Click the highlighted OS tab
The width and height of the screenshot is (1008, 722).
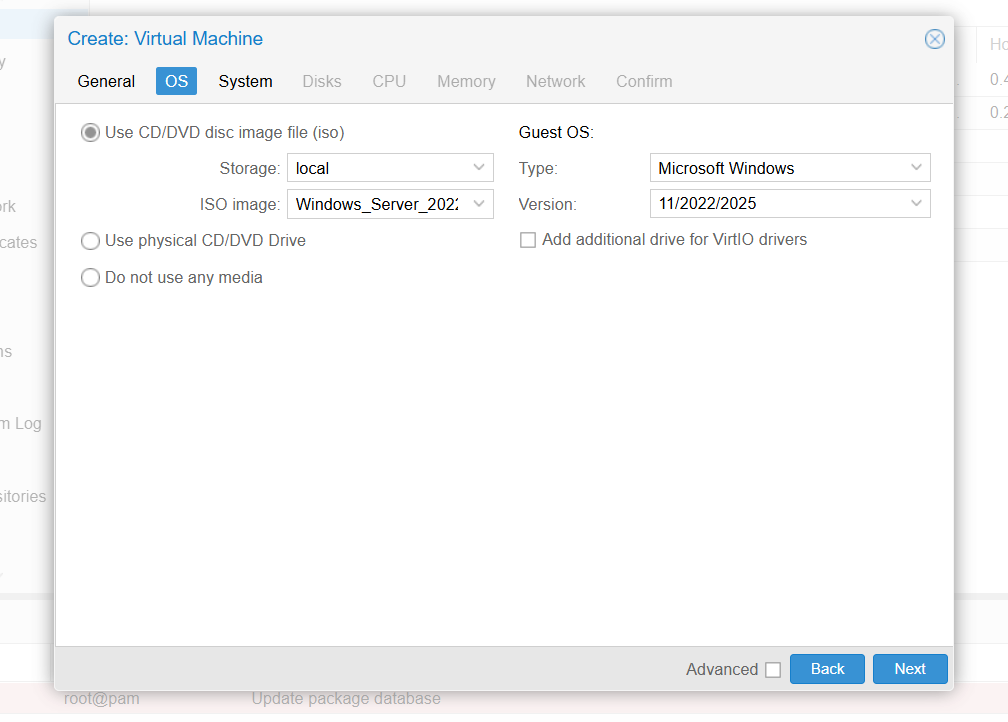point(176,81)
